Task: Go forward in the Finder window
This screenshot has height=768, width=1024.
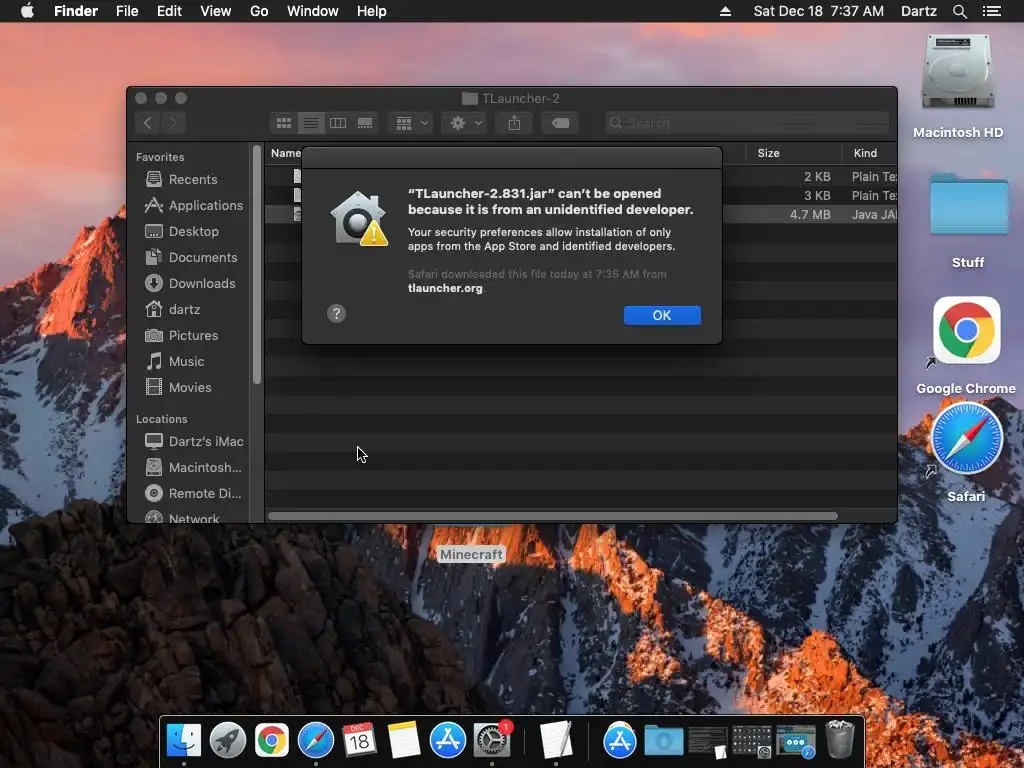Action: point(173,123)
